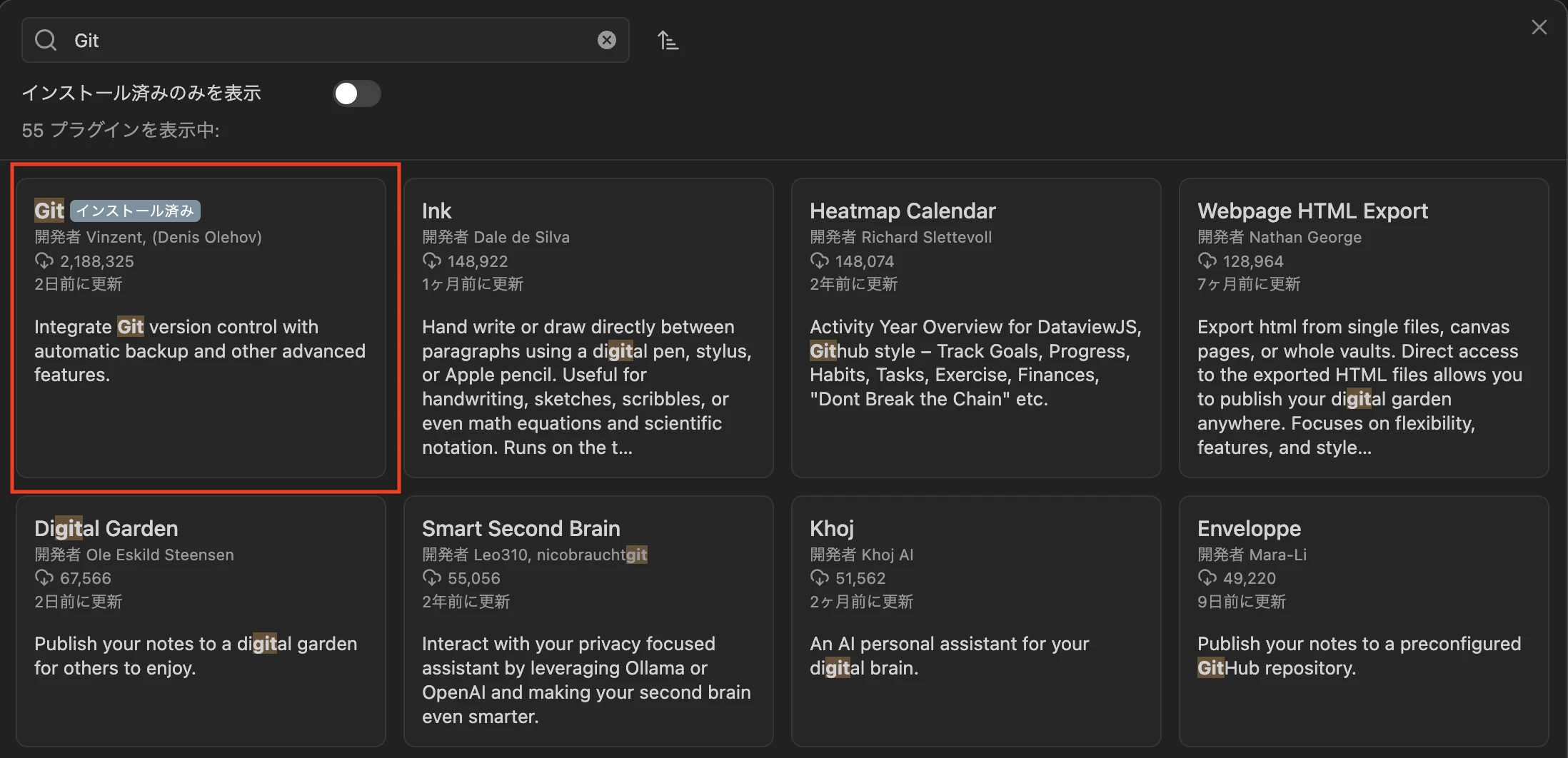
Task: Click Ink's '1ヶ月前に更新' text
Action: [x=473, y=284]
